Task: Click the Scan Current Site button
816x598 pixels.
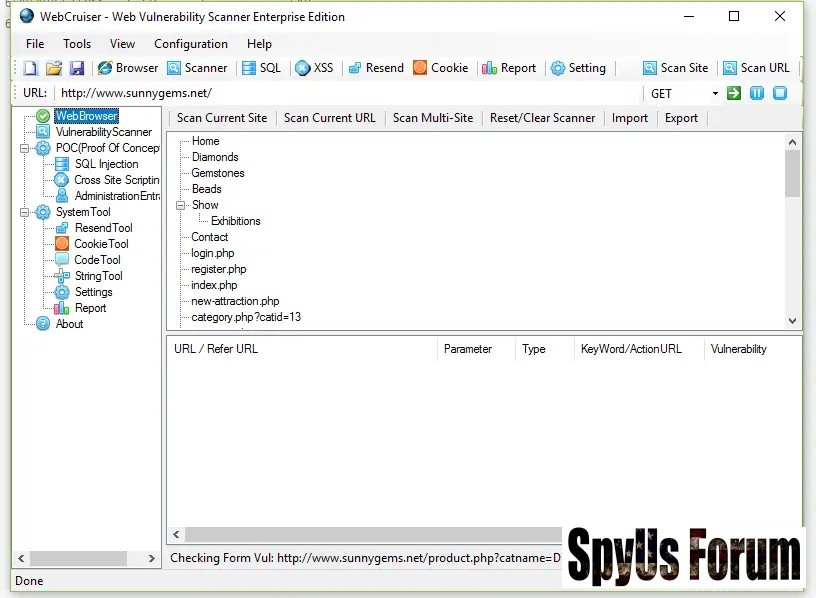Action: [222, 118]
